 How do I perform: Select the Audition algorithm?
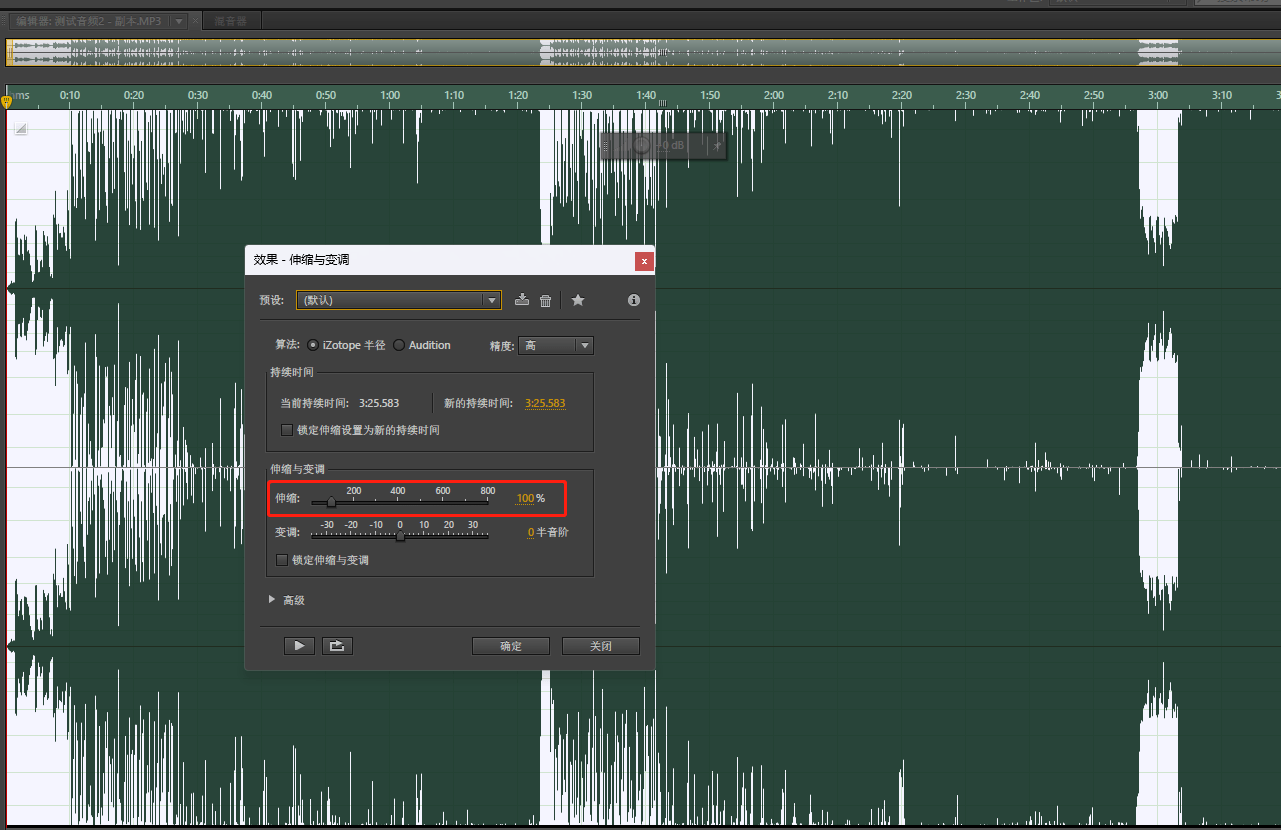point(399,345)
